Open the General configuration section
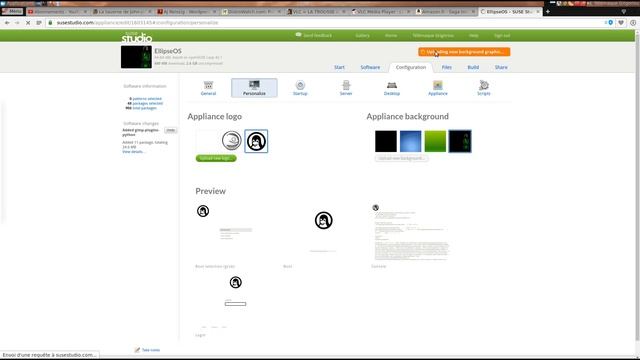This screenshot has height=360, width=640. (x=208, y=88)
